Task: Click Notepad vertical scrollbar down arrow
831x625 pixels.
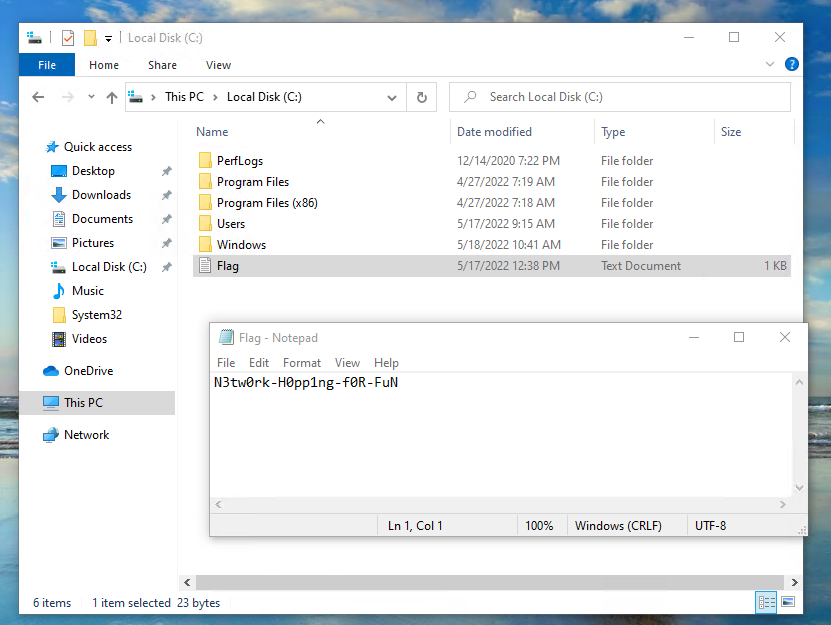Action: click(x=799, y=488)
